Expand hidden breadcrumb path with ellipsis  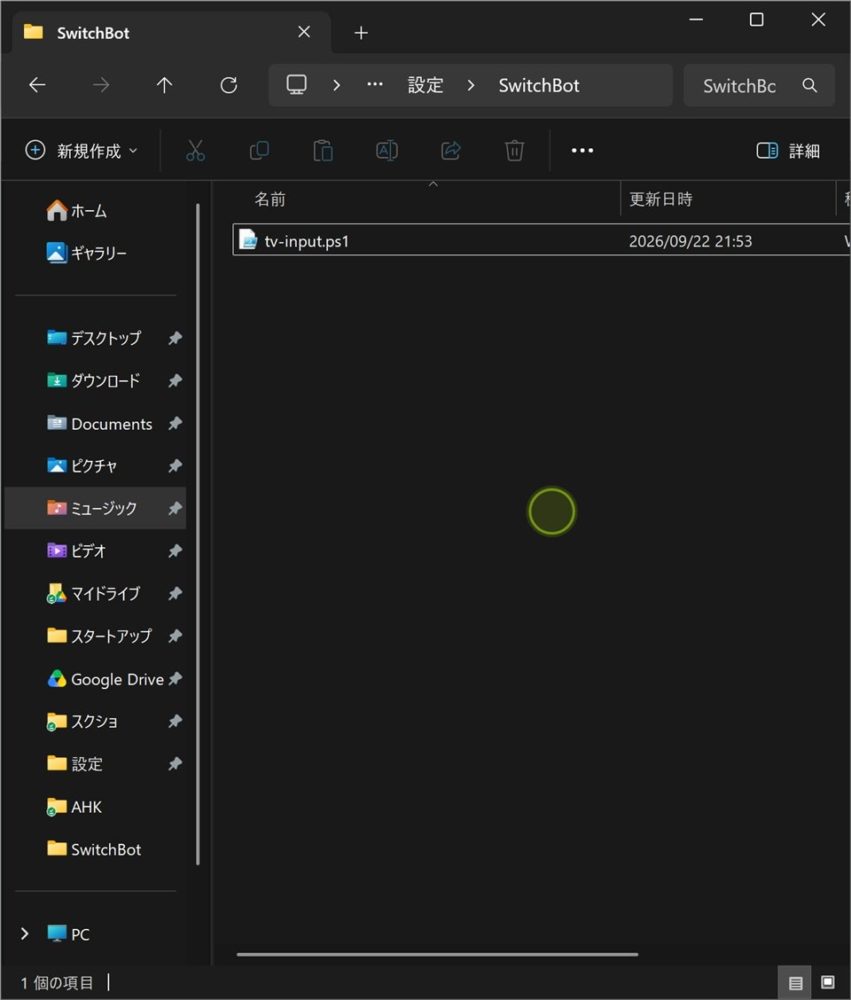point(375,85)
